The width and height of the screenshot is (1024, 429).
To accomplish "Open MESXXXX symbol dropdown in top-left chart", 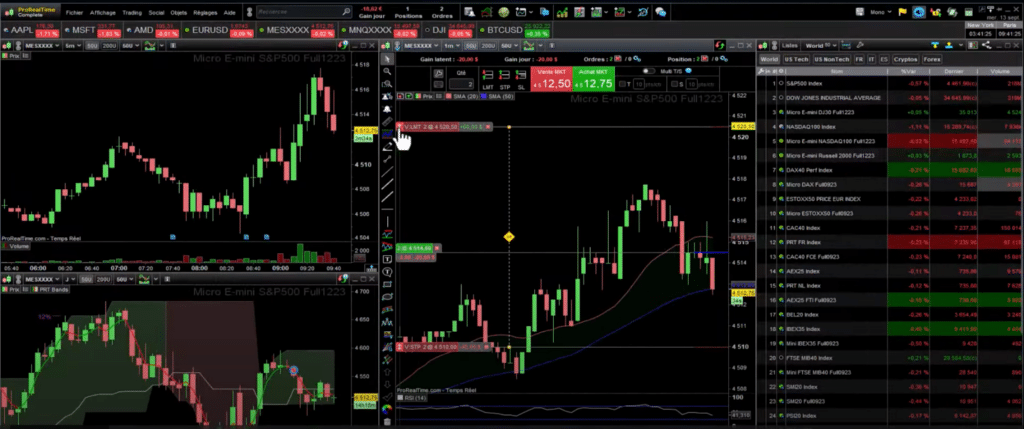I will point(42,46).
